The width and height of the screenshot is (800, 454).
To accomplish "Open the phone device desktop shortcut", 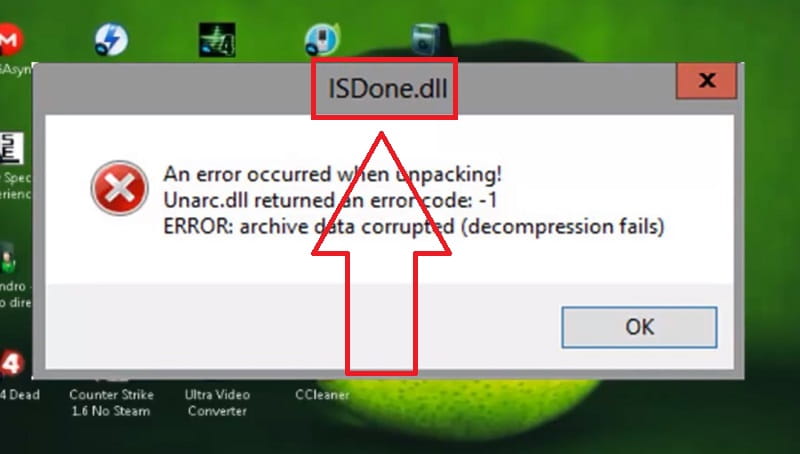I will (322, 39).
